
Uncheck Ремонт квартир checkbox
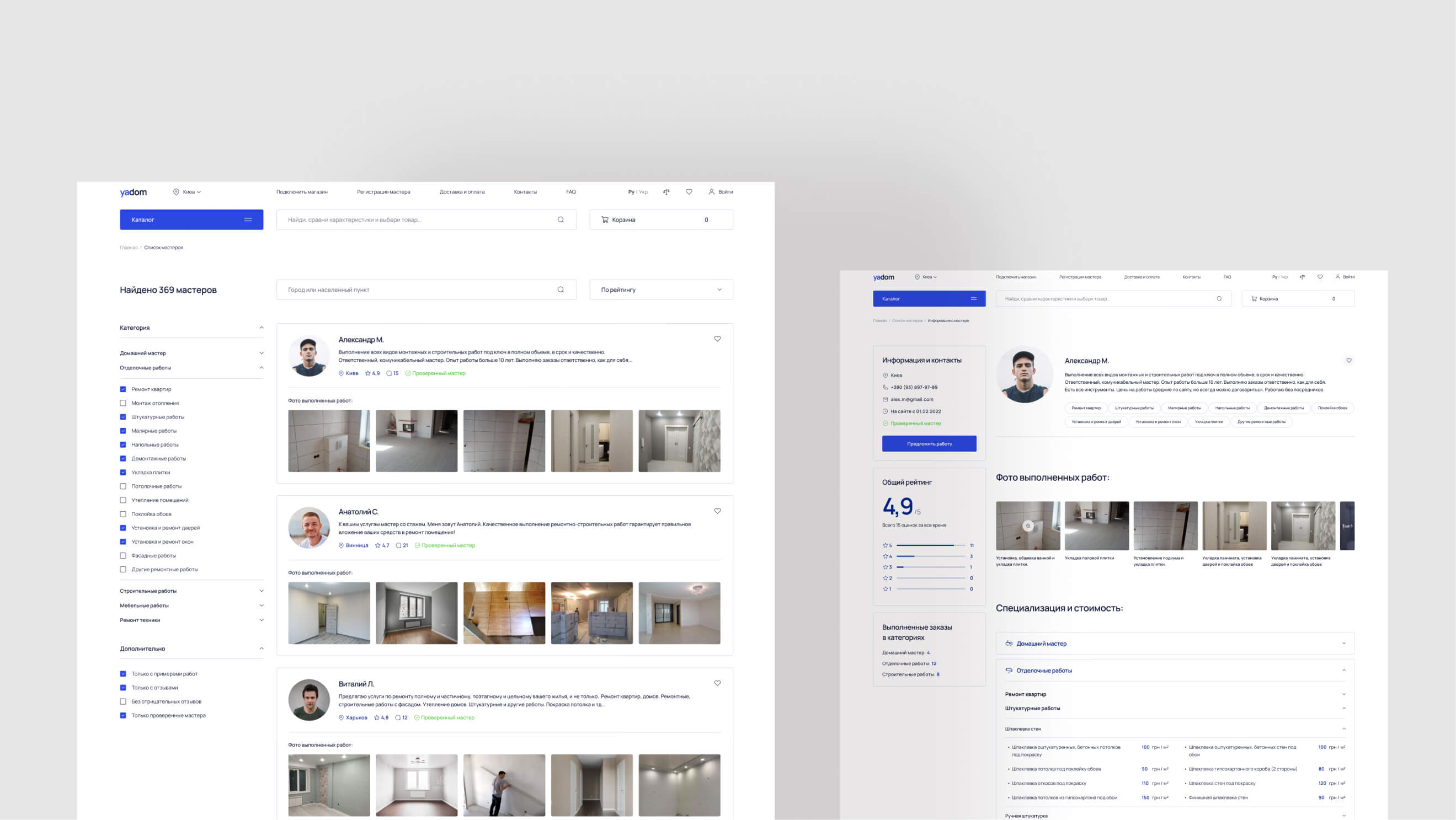(x=123, y=389)
